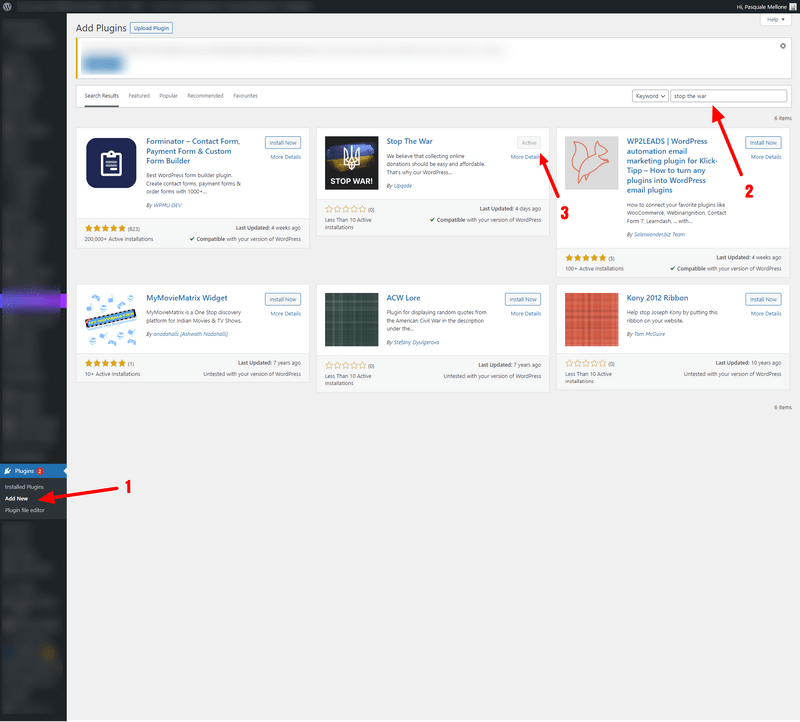
Task: Open the Forminator plugin clipboard icon
Action: (111, 163)
